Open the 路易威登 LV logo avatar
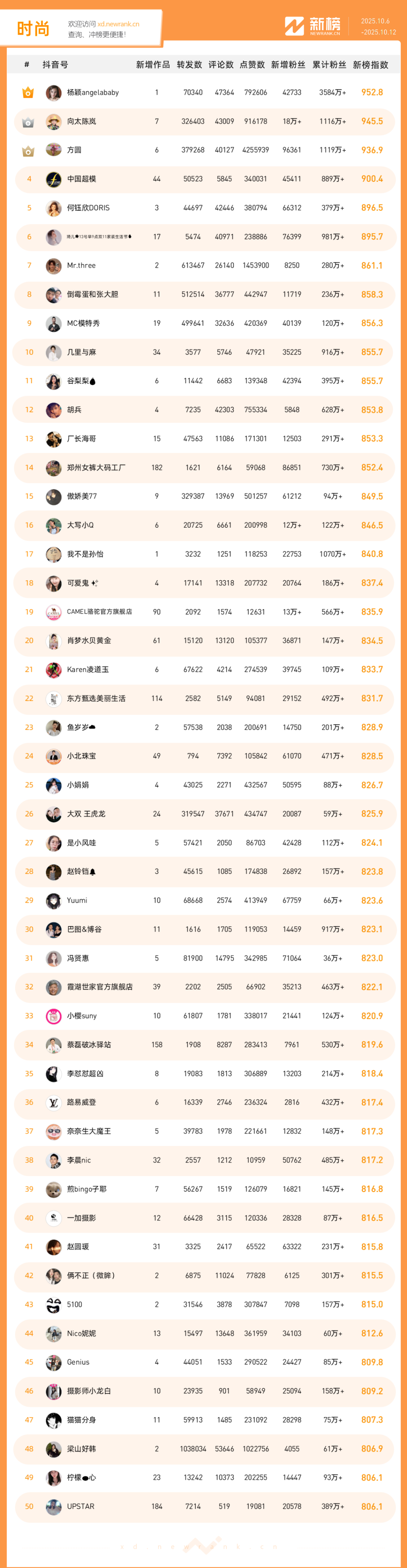 [54, 1102]
